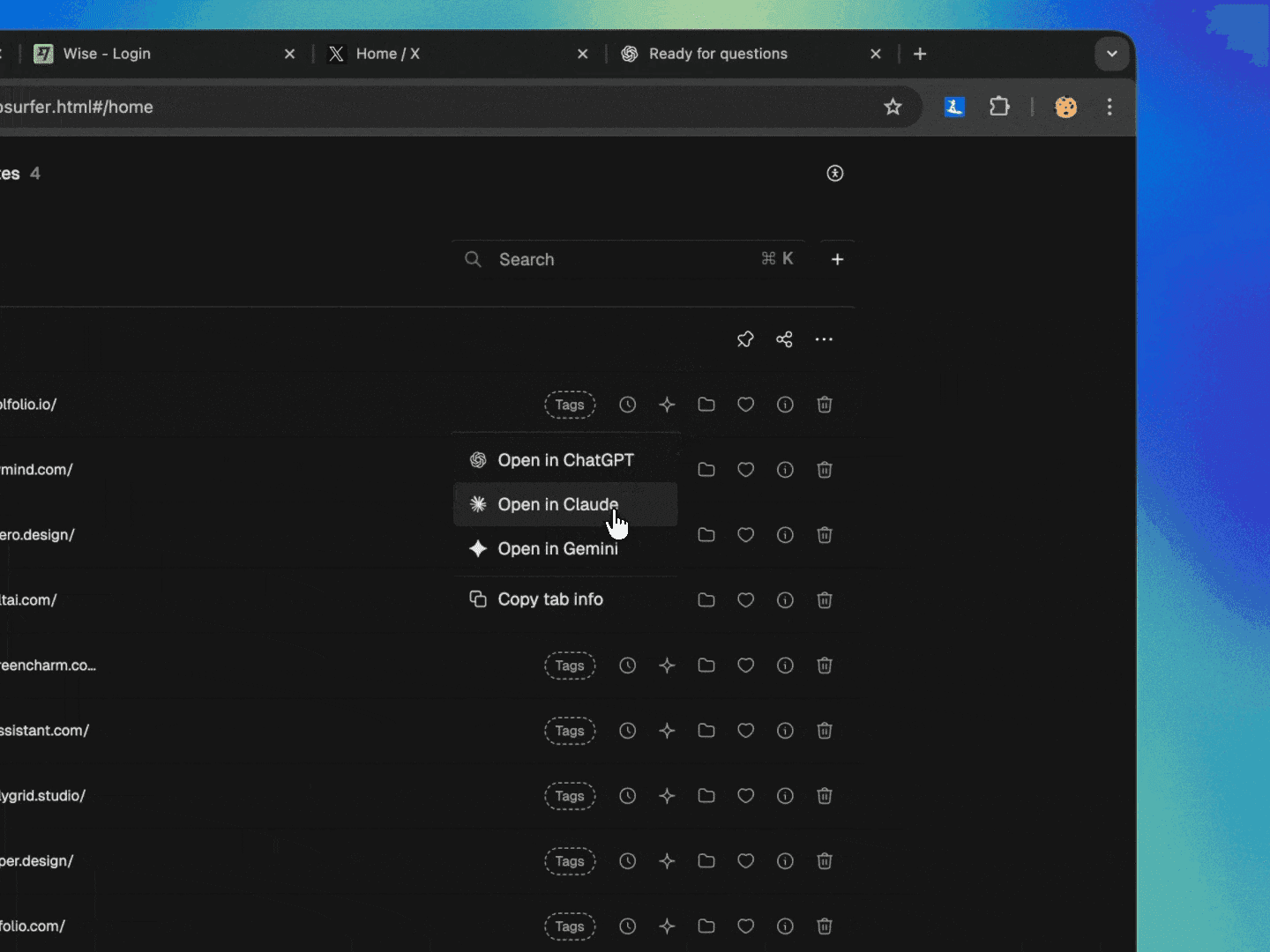Add Tags to the ssistant.com row
This screenshot has width=1270, height=952.
point(570,731)
